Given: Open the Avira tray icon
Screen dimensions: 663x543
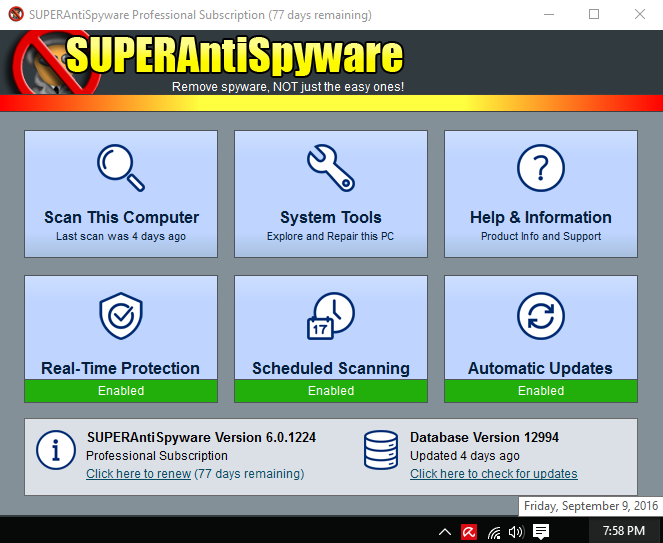Looking at the screenshot, I should point(468,532).
